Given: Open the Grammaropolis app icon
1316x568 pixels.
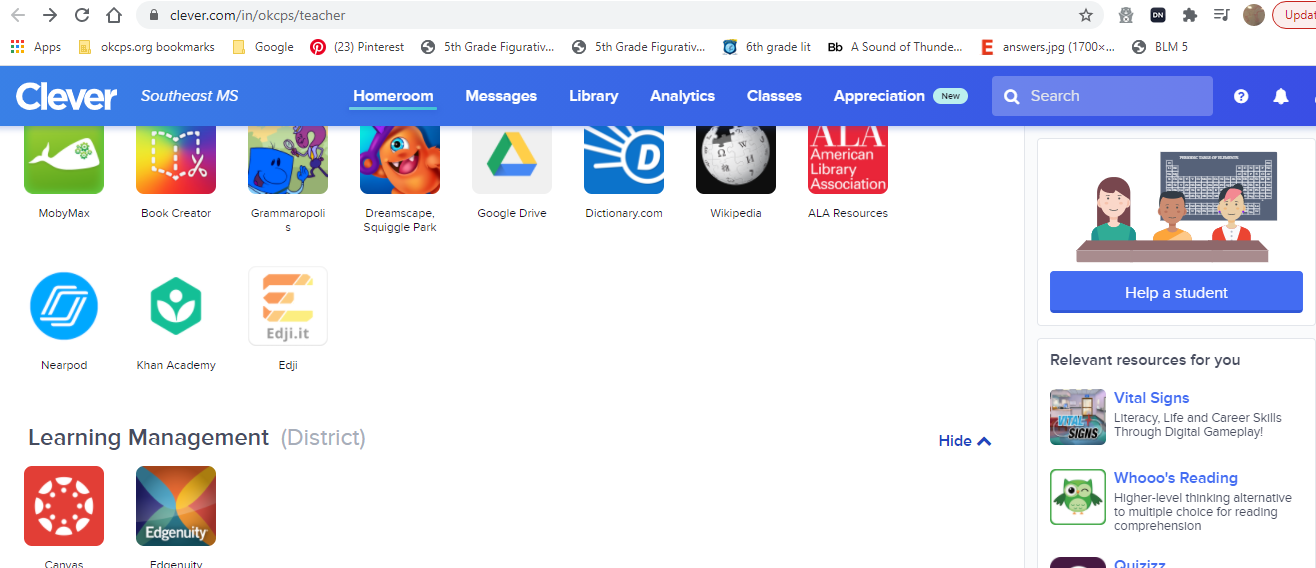Looking at the screenshot, I should (288, 160).
